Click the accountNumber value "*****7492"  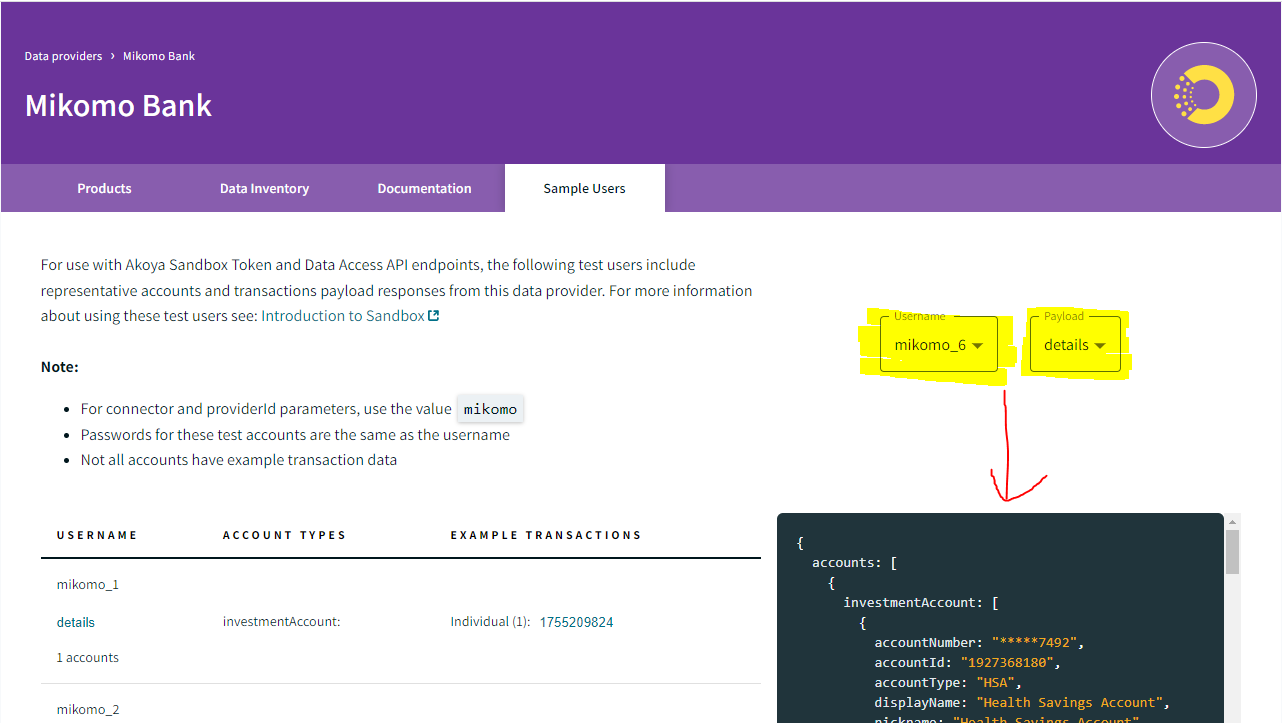(1037, 642)
